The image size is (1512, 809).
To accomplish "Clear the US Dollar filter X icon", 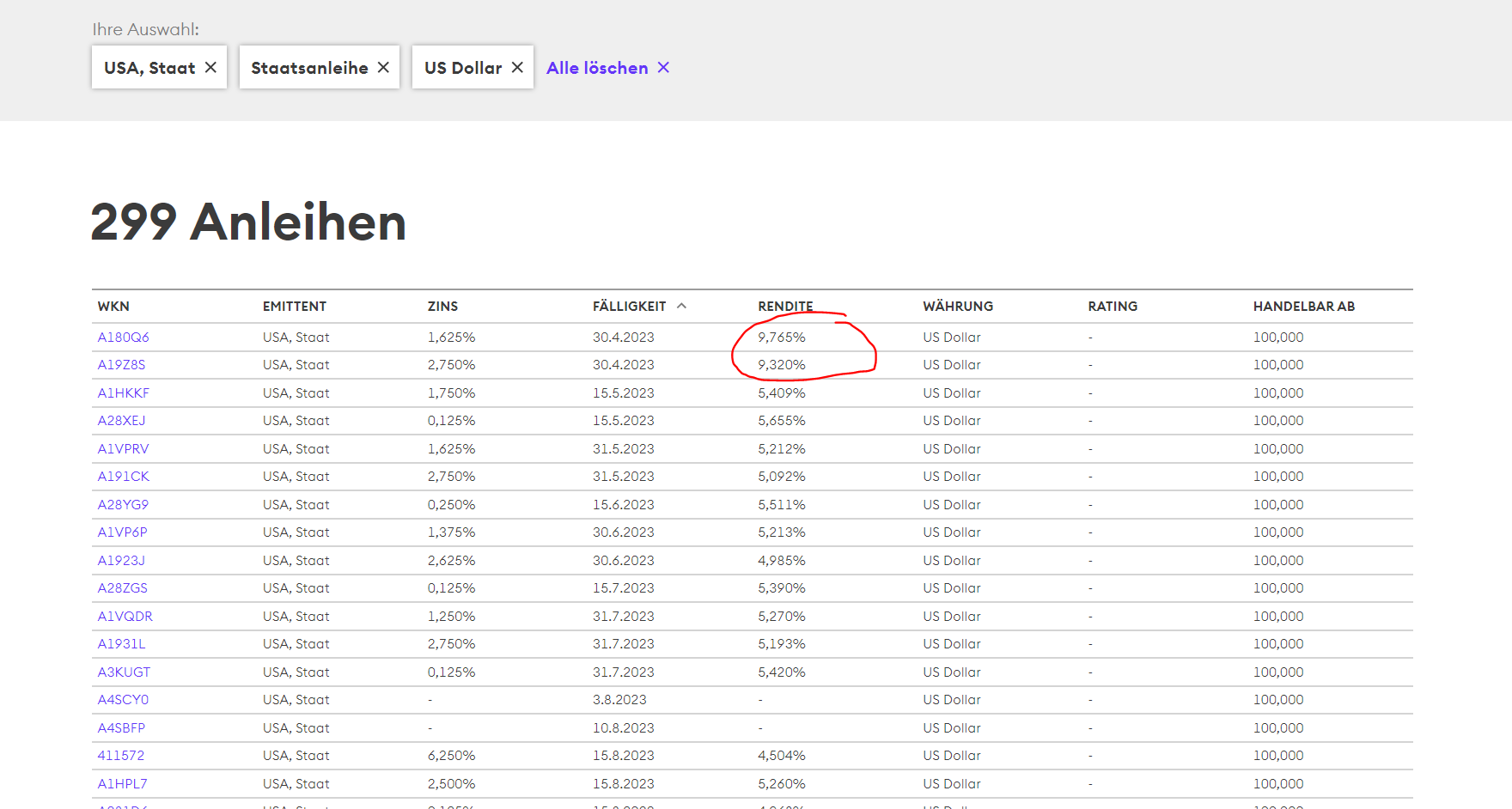I will (517, 67).
